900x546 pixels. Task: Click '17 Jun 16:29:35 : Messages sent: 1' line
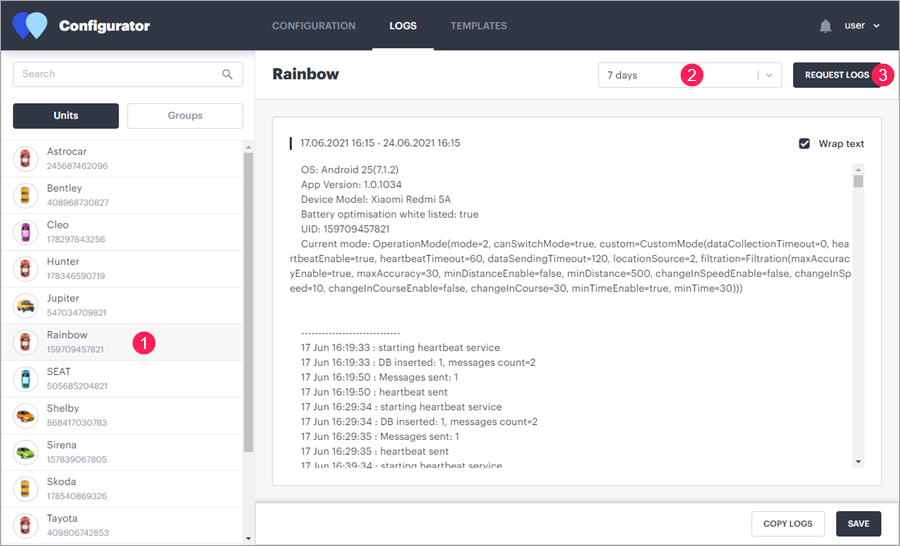pyautogui.click(x=380, y=436)
